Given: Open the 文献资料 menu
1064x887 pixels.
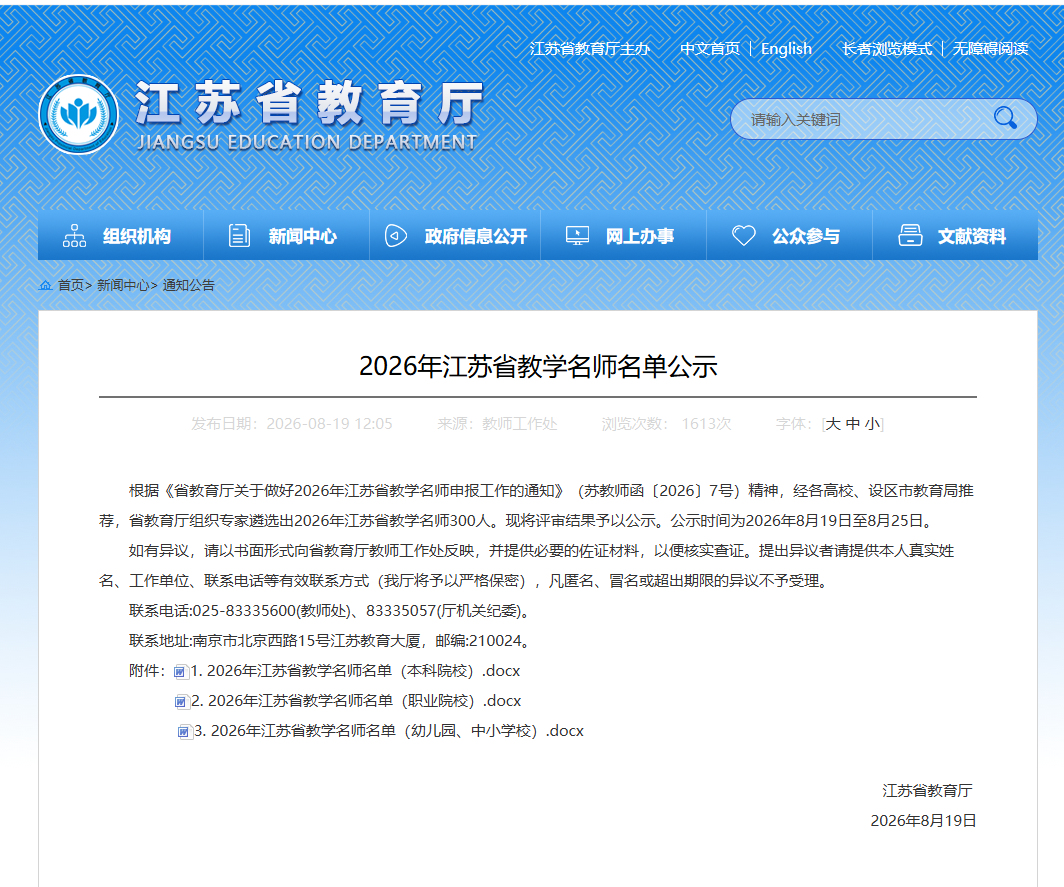Looking at the screenshot, I should pos(955,235).
